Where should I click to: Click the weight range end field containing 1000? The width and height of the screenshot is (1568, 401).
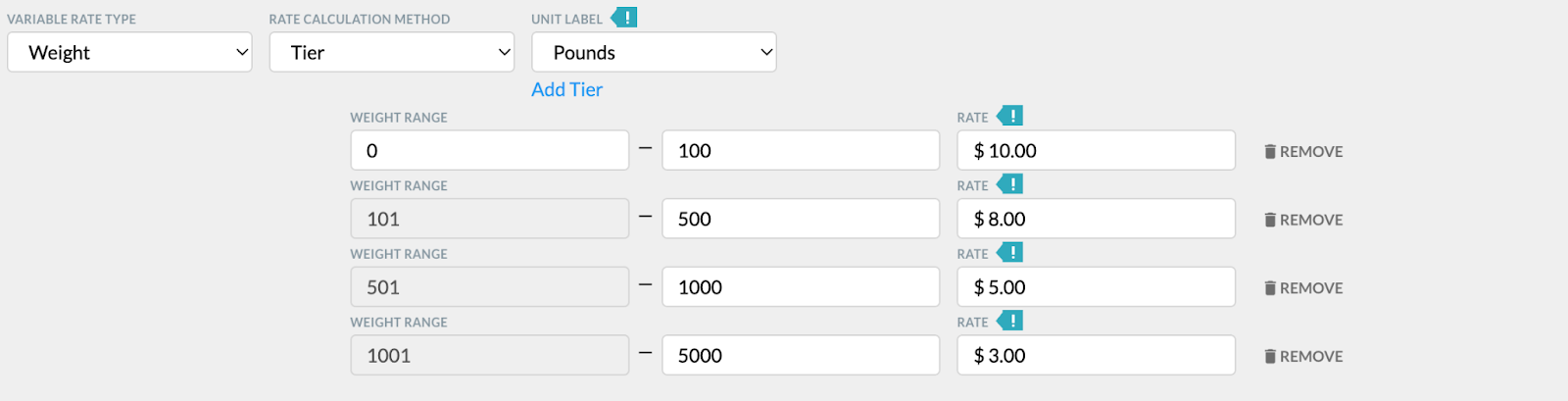pos(801,287)
